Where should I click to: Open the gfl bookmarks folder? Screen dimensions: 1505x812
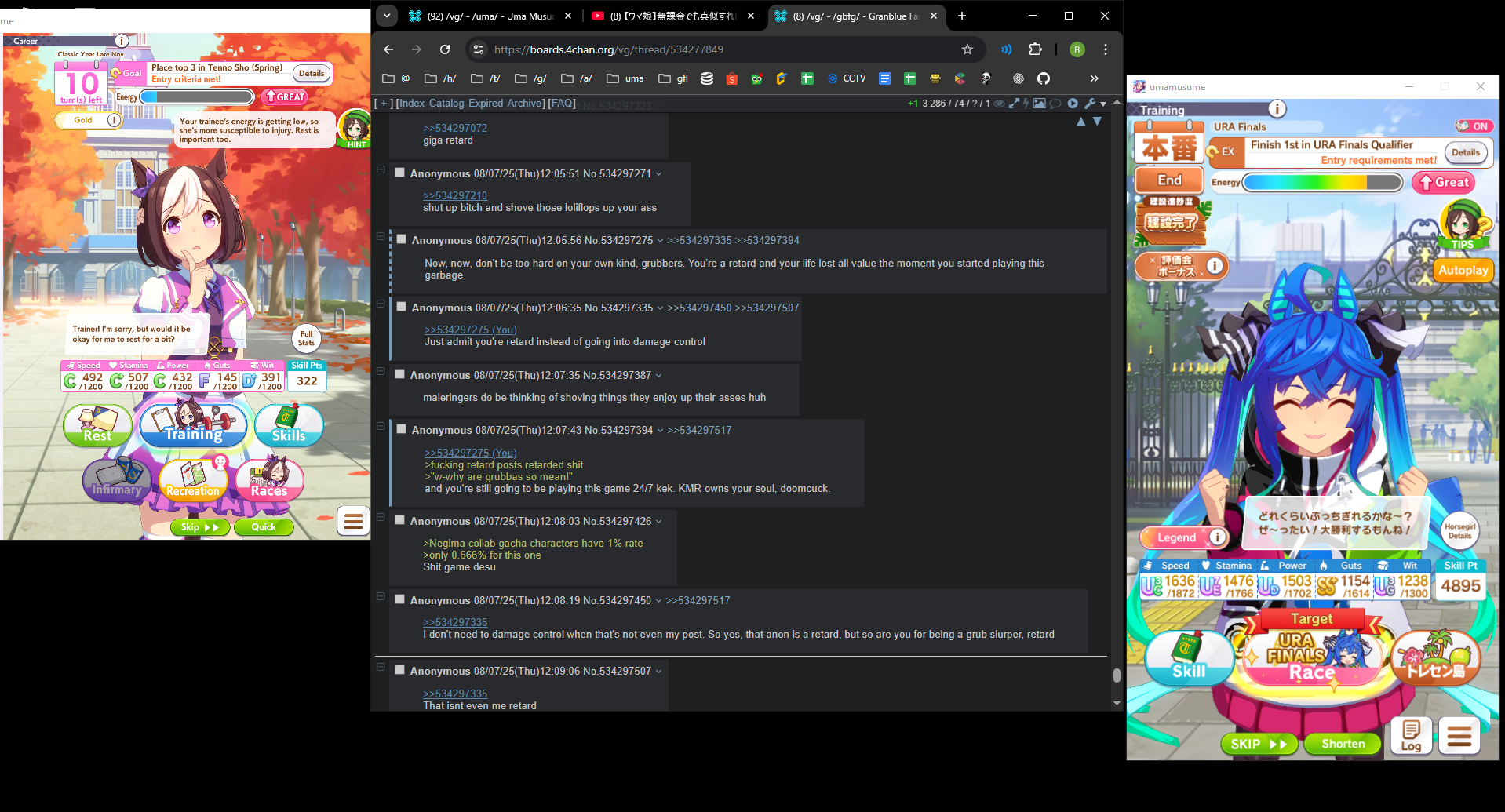(673, 78)
